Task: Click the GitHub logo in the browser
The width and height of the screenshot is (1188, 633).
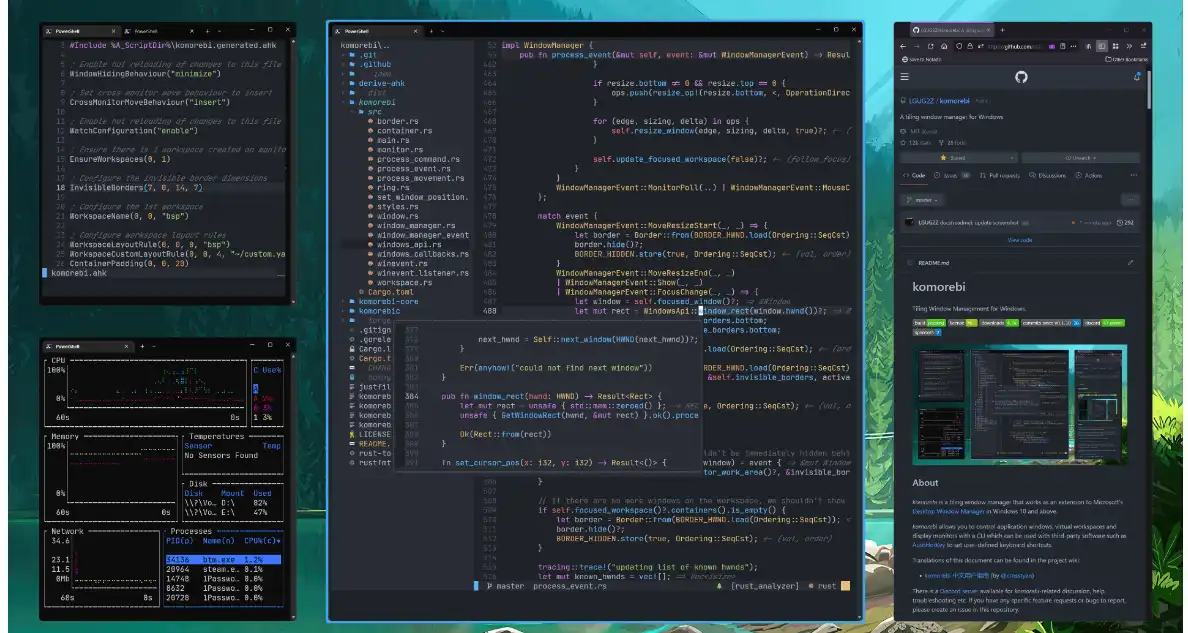Action: point(1021,77)
